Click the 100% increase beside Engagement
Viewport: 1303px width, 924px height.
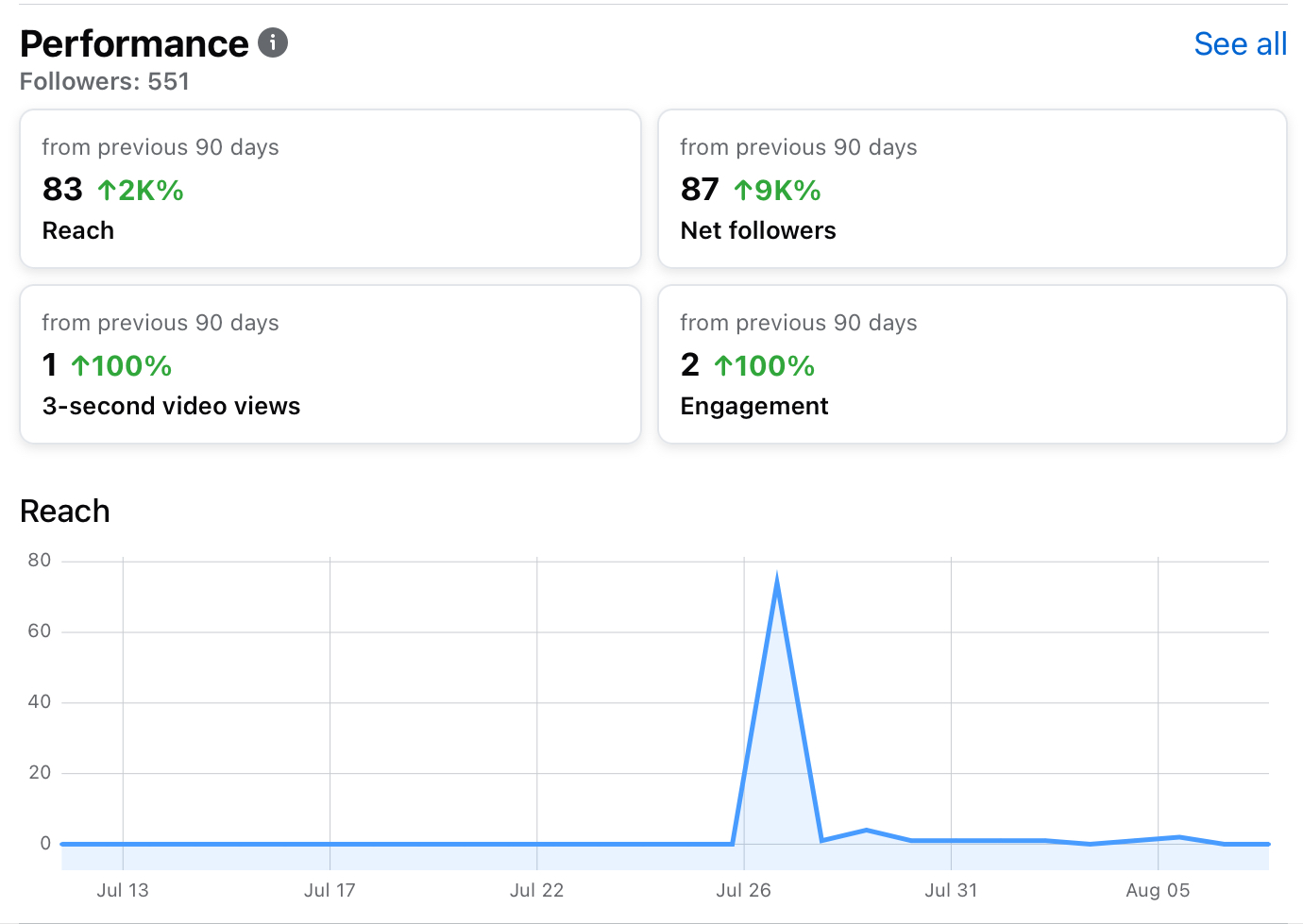point(764,366)
